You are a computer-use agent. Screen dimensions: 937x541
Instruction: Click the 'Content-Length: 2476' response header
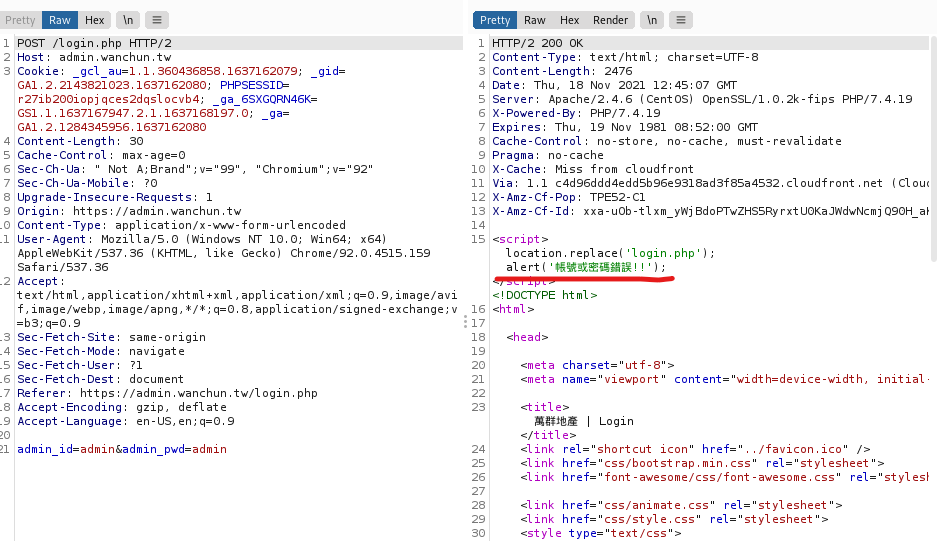point(562,71)
